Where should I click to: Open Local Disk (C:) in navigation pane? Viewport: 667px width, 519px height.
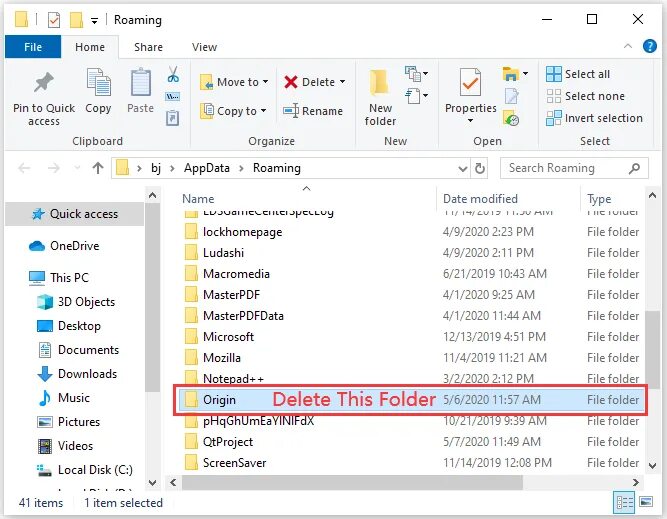point(85,470)
